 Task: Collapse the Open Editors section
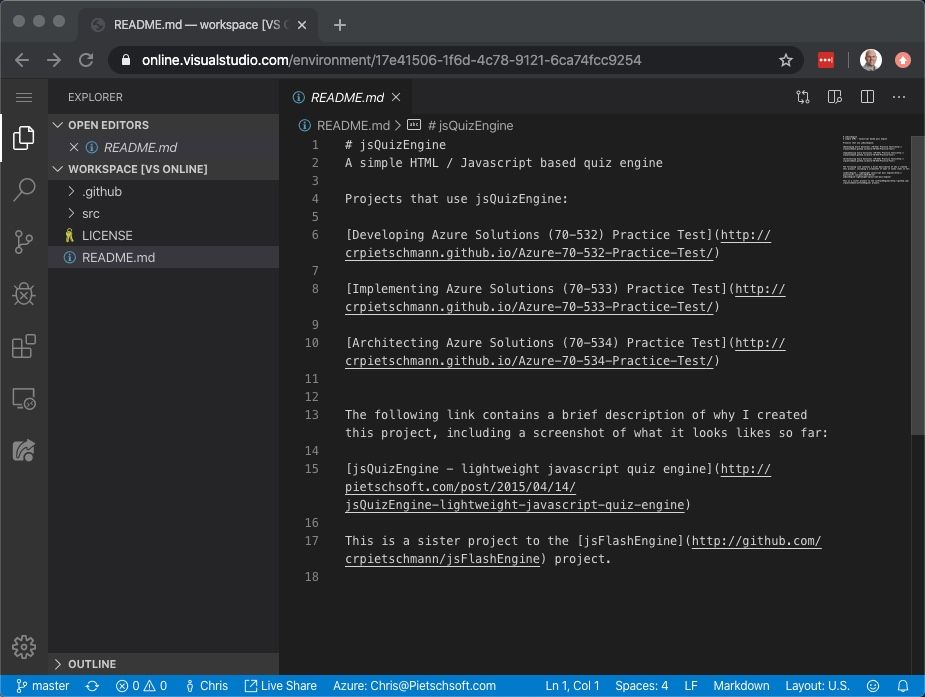pos(163,125)
